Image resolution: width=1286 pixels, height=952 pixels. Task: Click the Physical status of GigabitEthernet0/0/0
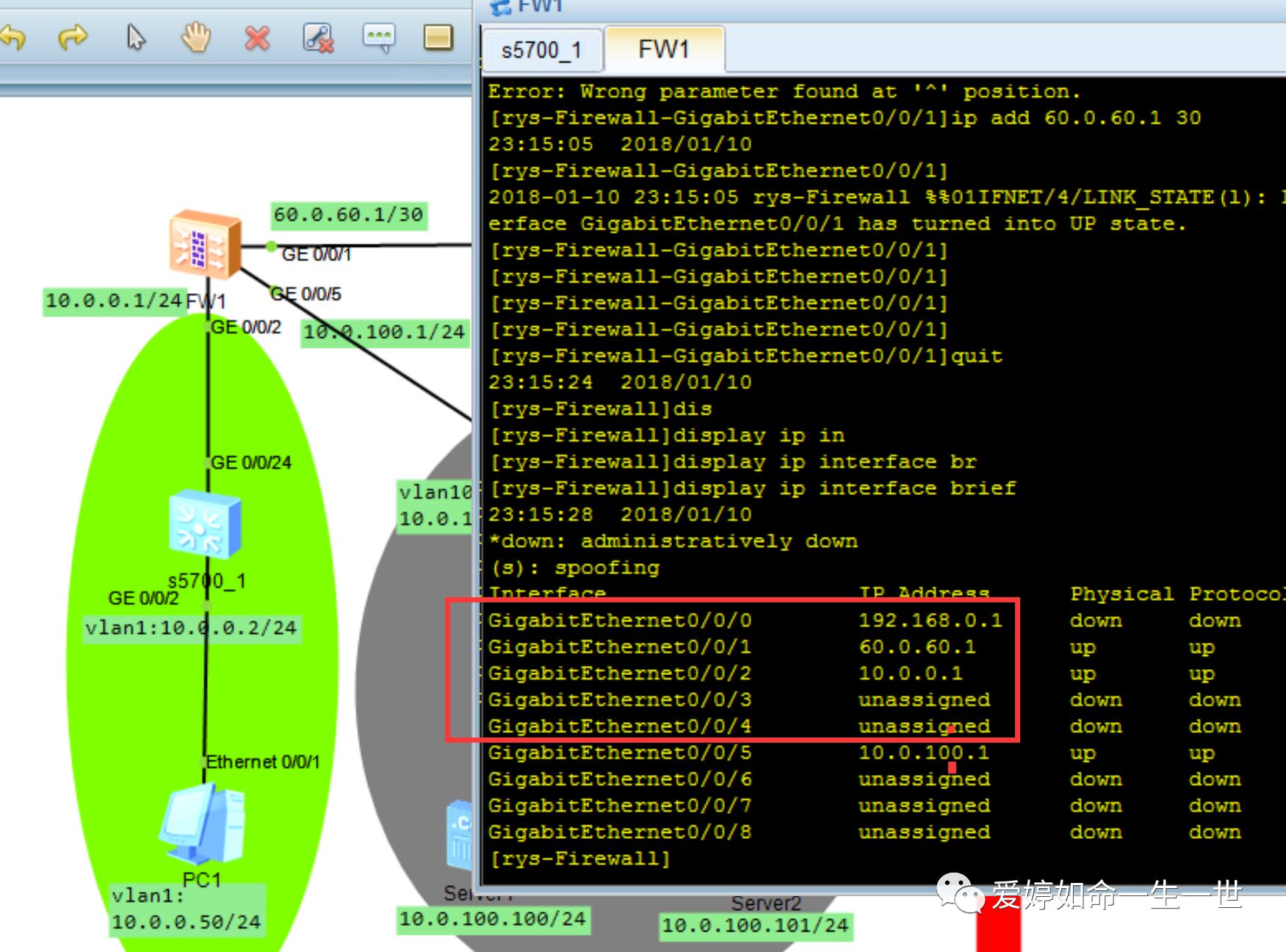[x=1096, y=620]
